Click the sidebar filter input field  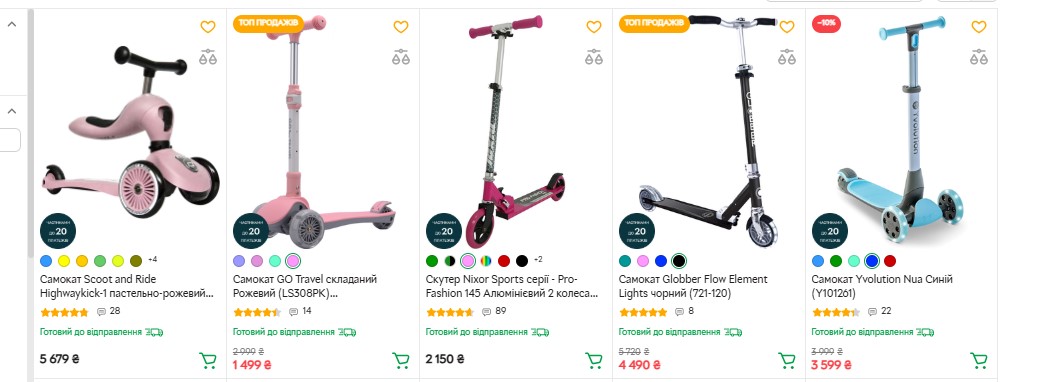[x=9, y=140]
